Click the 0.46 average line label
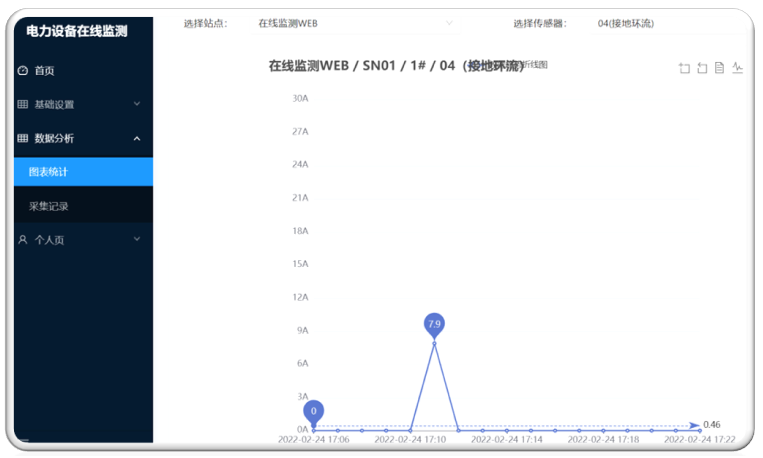 (x=712, y=425)
